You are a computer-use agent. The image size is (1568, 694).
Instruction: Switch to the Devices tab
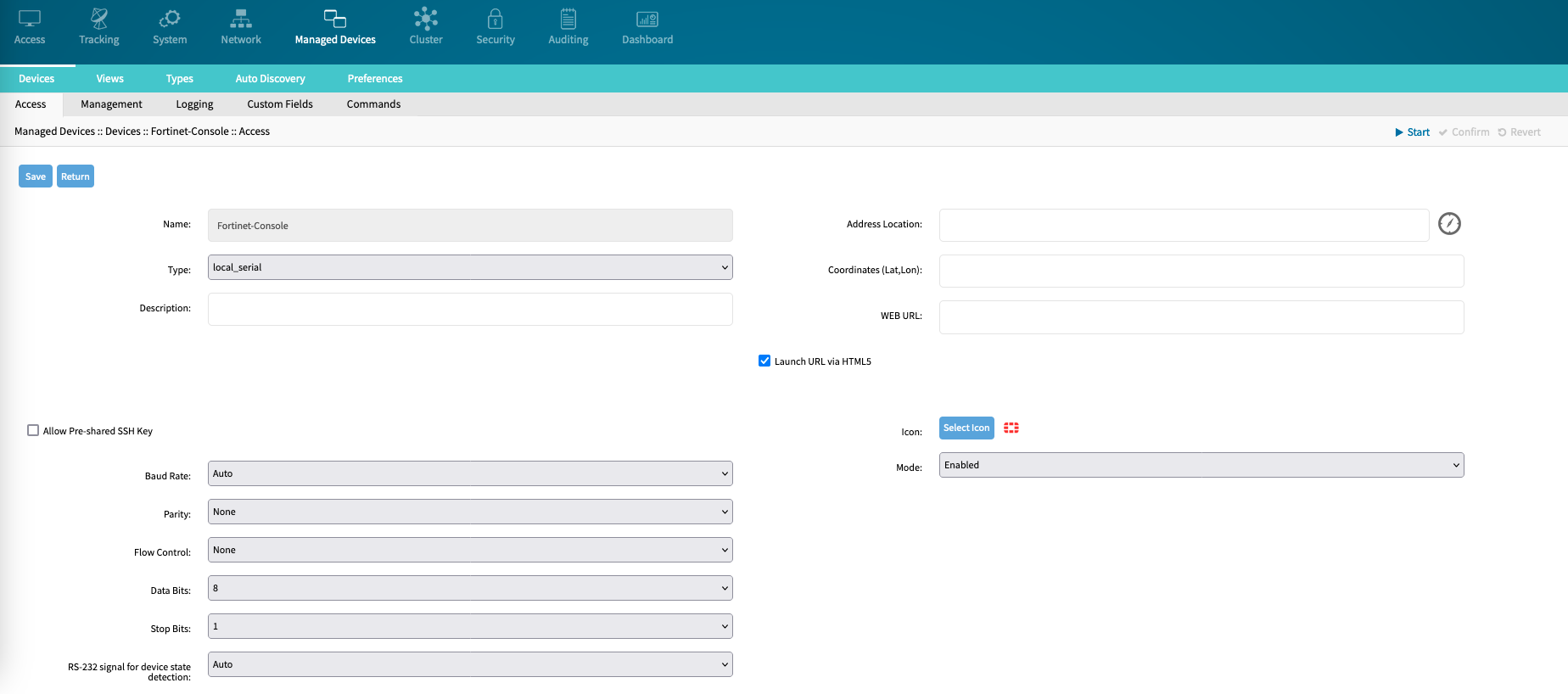36,79
